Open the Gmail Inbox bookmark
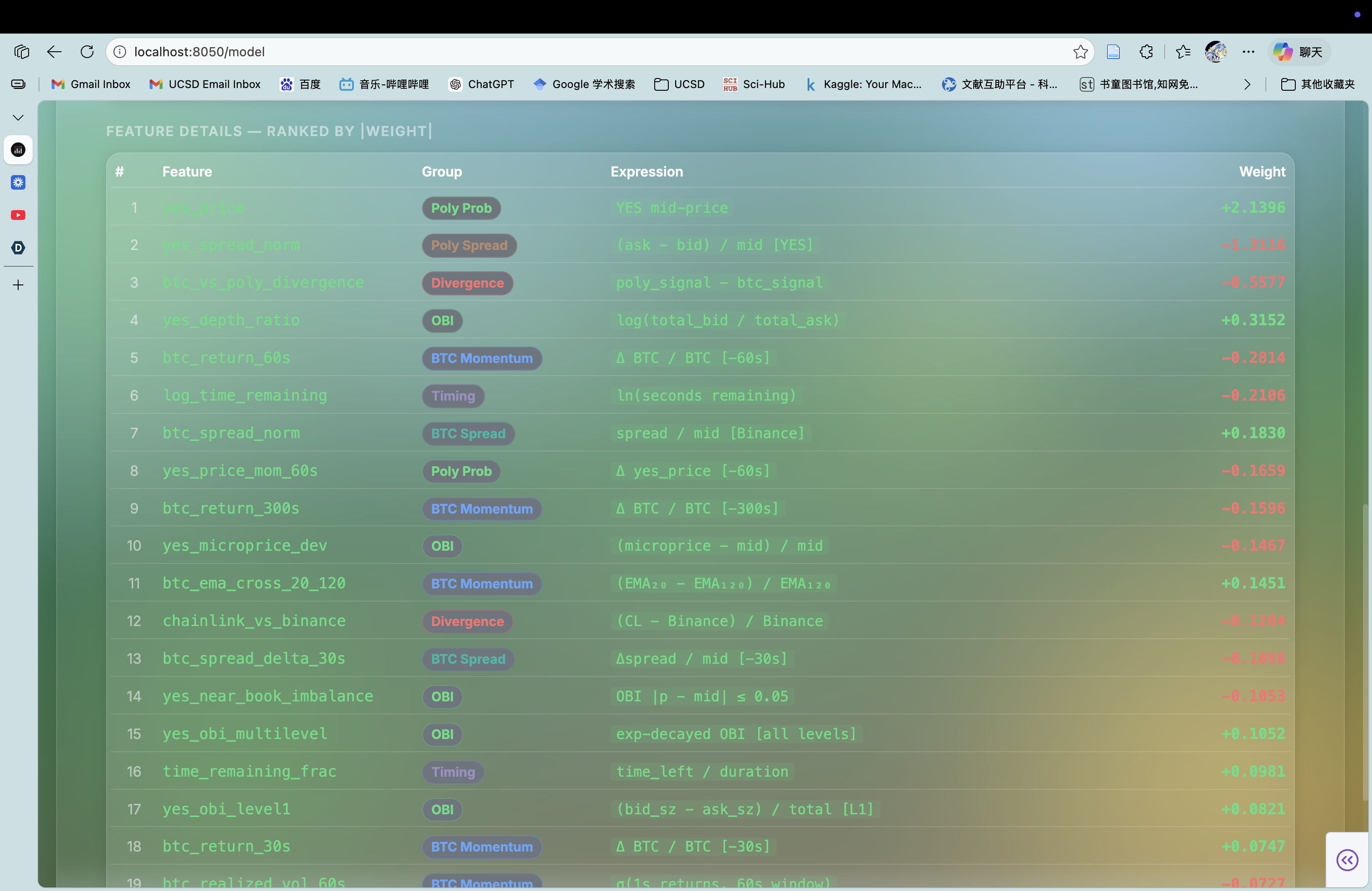Screen dimensions: 1372x891 click(91, 85)
